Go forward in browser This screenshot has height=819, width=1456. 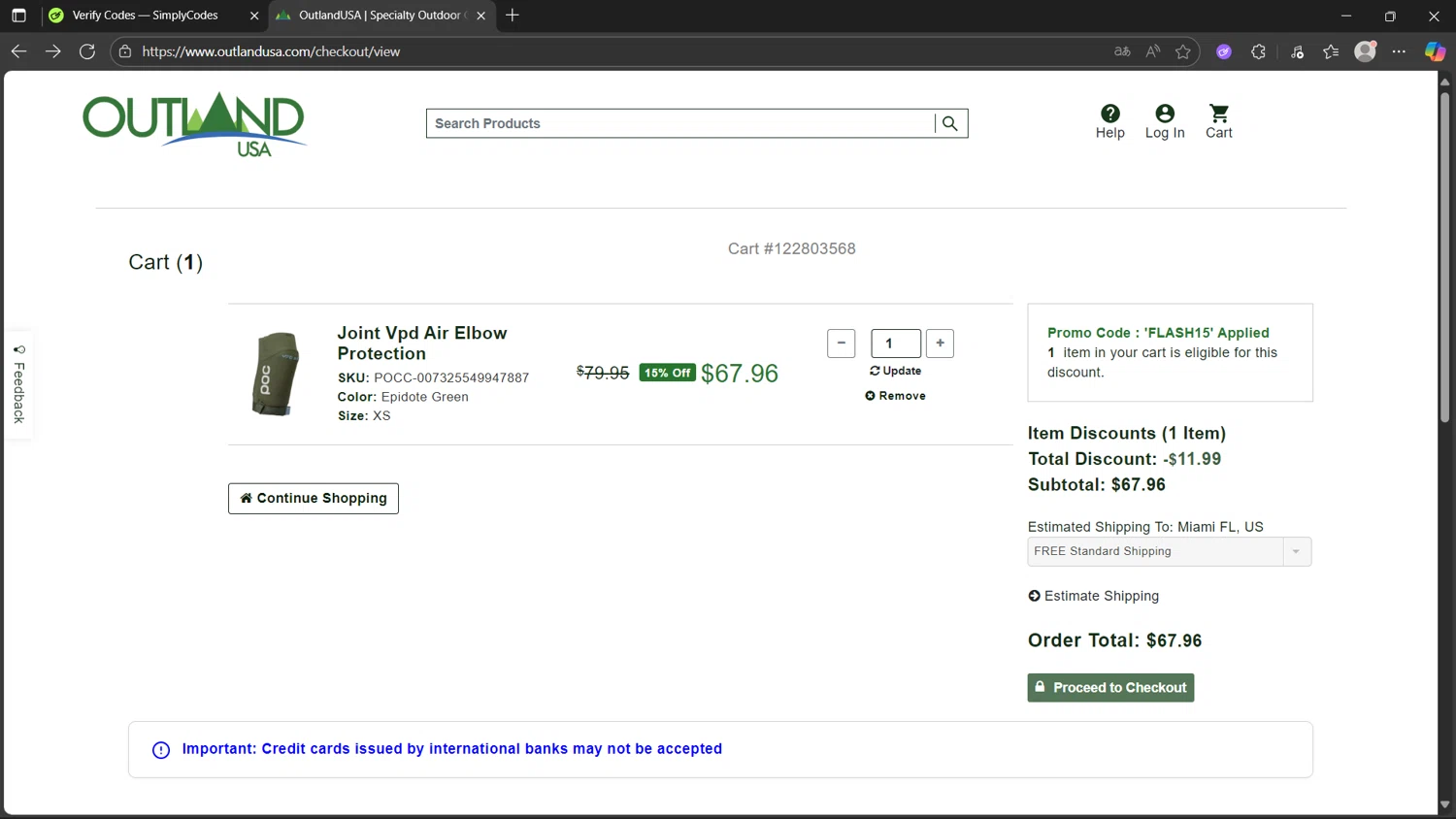pyautogui.click(x=52, y=51)
